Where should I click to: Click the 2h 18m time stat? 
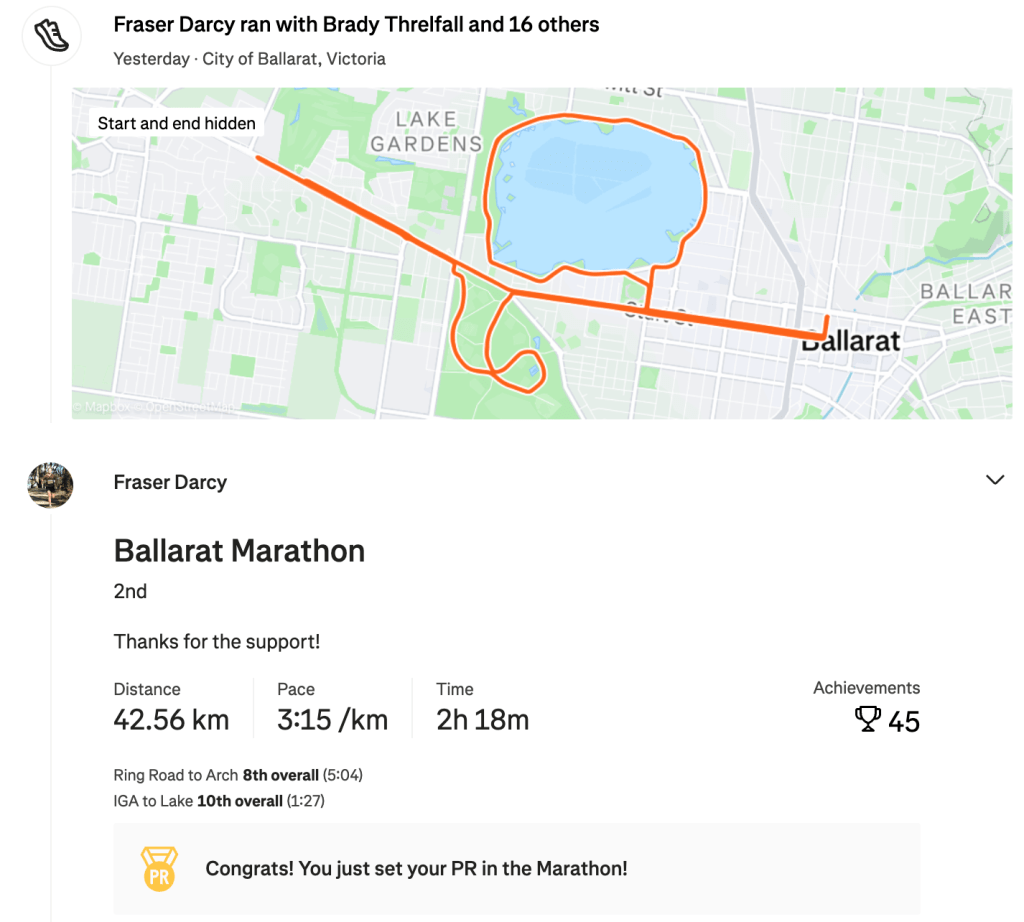click(x=482, y=720)
